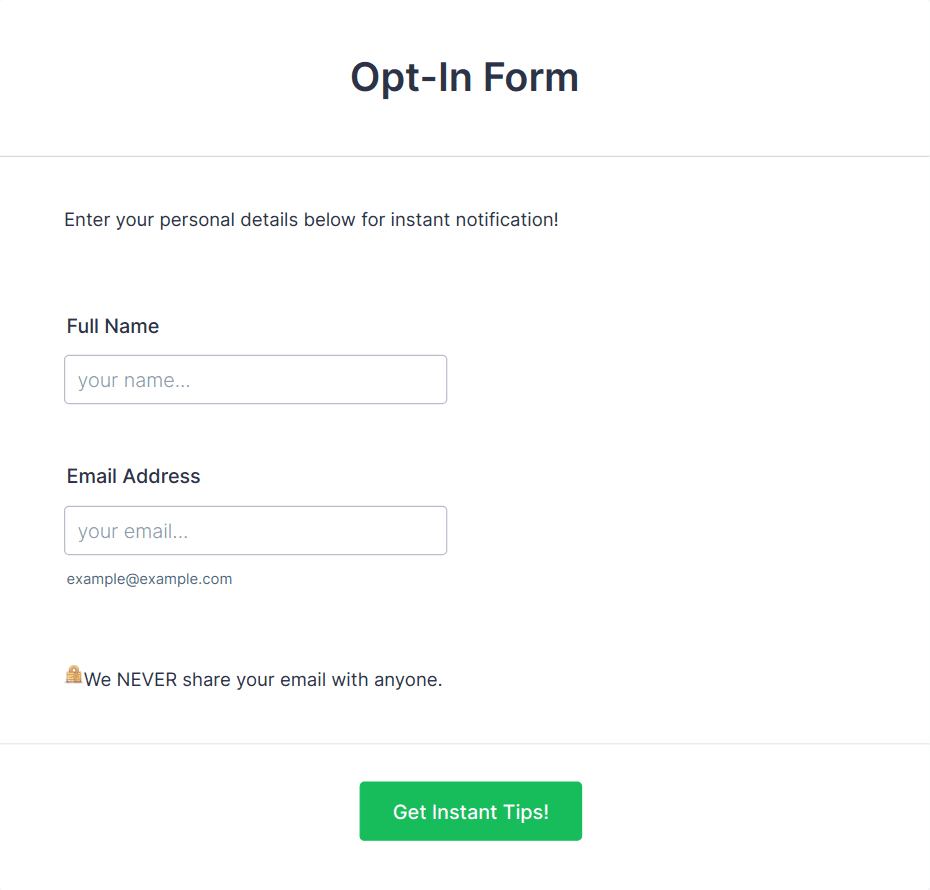This screenshot has width=930, height=890.
Task: Click the example@example.com hint text
Action: pyautogui.click(x=149, y=579)
